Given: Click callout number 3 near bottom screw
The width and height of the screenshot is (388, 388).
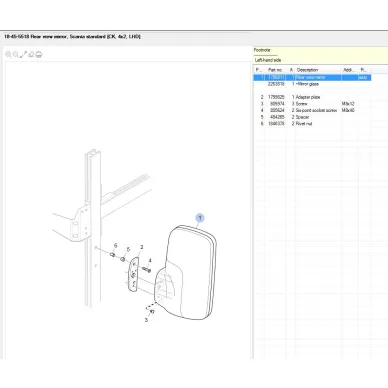Looking at the screenshot, I should [146, 320].
